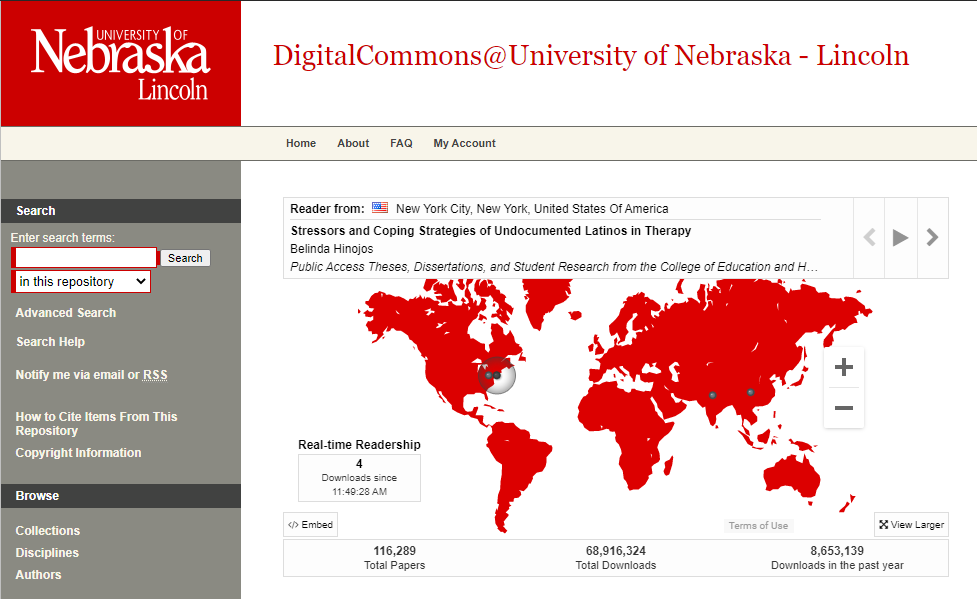This screenshot has height=599, width=977.
Task: Open the Home menu item
Action: point(301,143)
